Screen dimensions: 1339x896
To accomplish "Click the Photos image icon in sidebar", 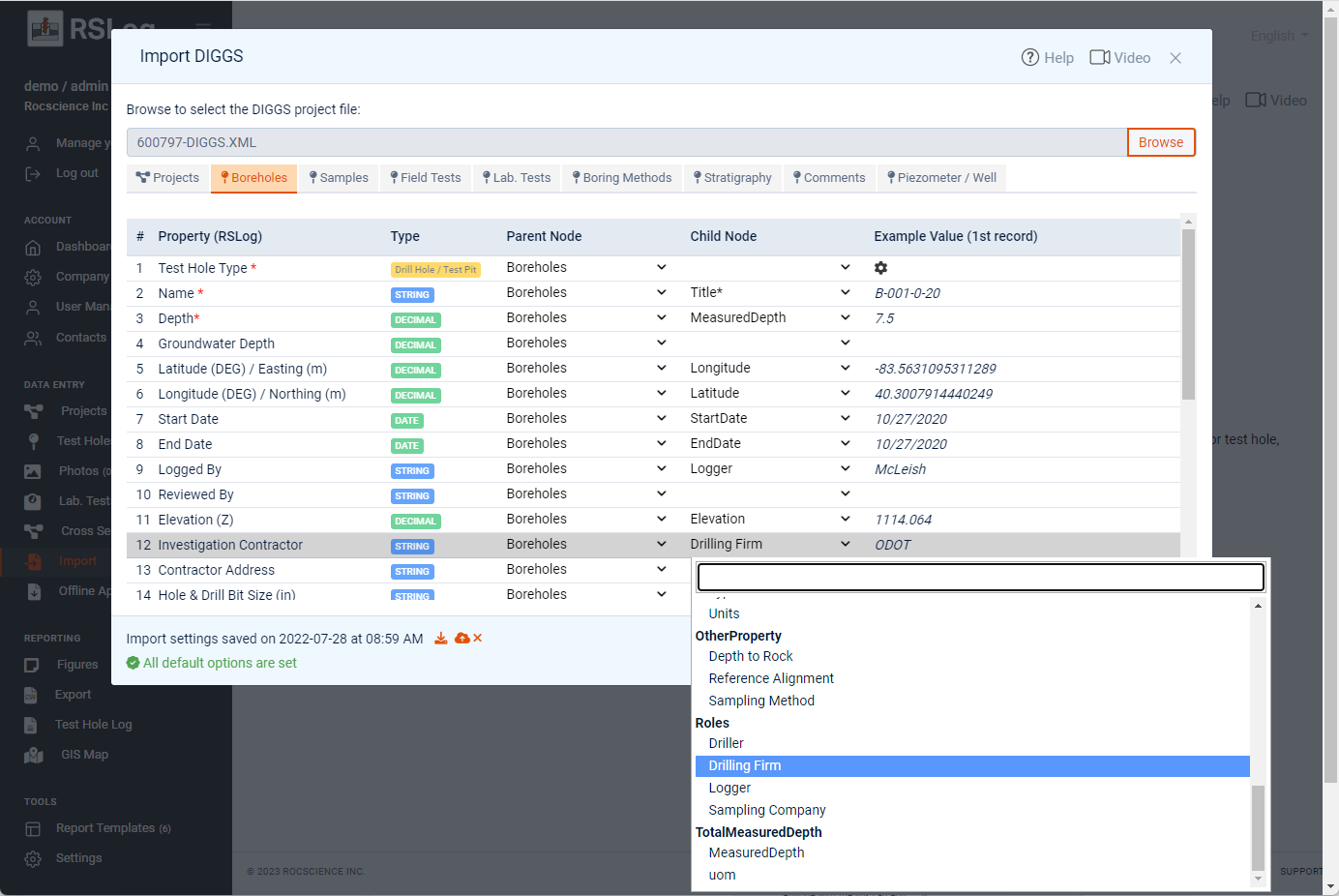I will (33, 471).
